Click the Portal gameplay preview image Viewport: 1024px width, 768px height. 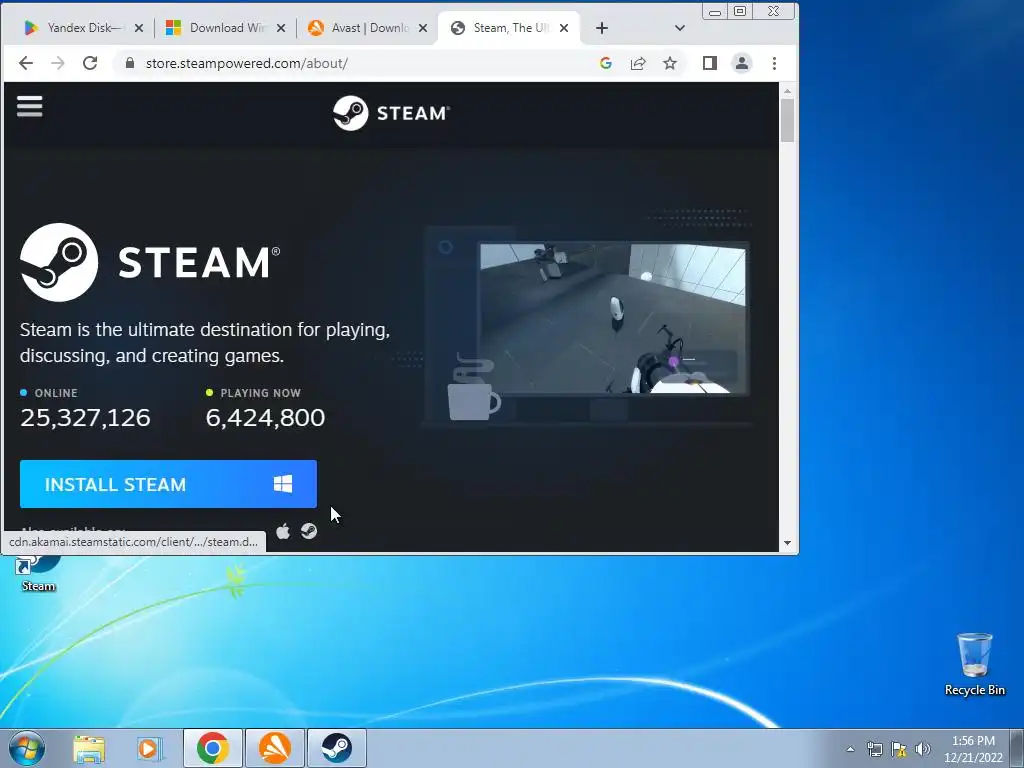[x=613, y=318]
